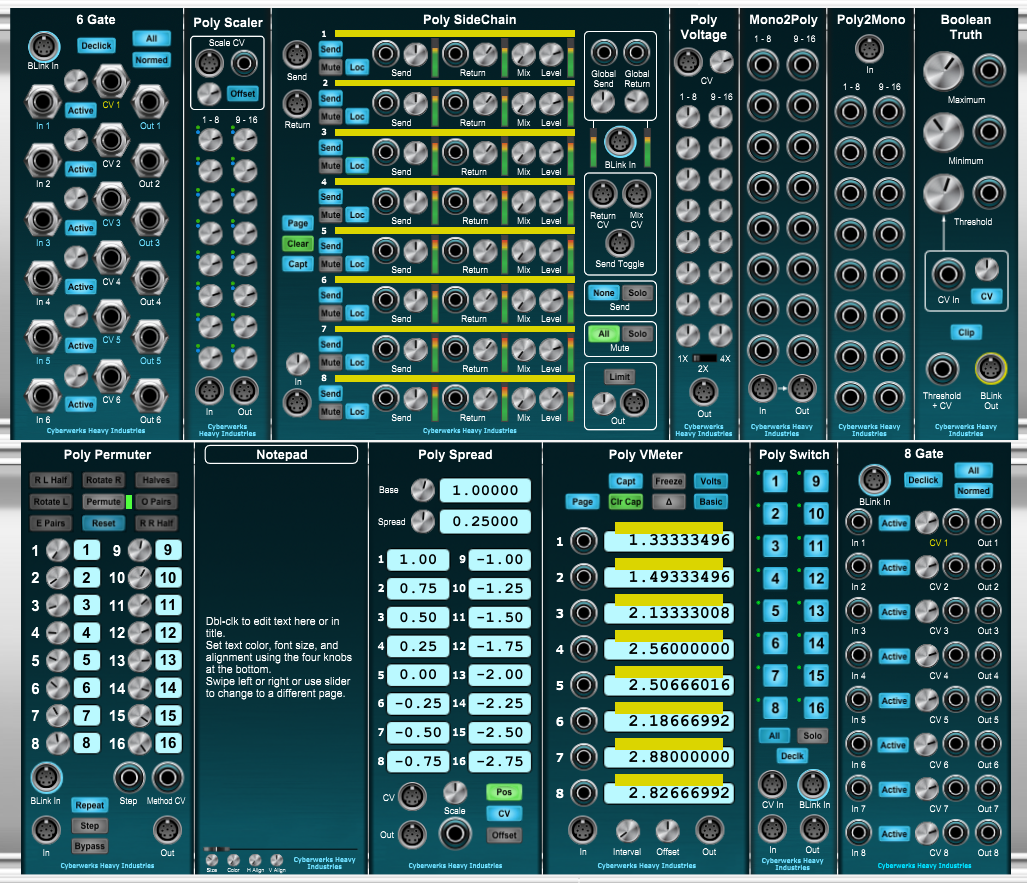
Task: Click the Capt button on Poly SideChain
Action: [x=297, y=264]
